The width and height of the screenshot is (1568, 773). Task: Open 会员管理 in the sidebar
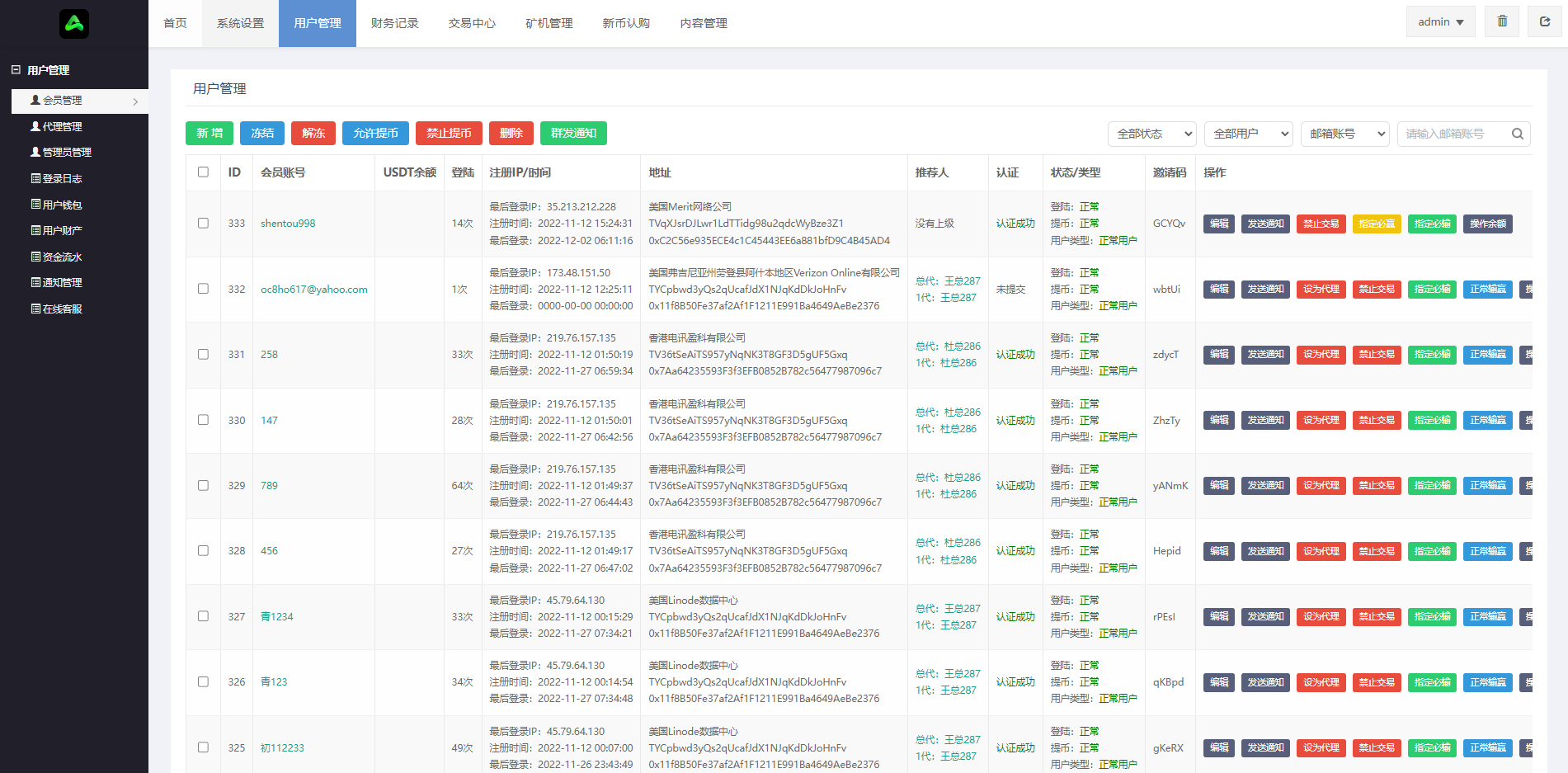pyautogui.click(x=80, y=101)
